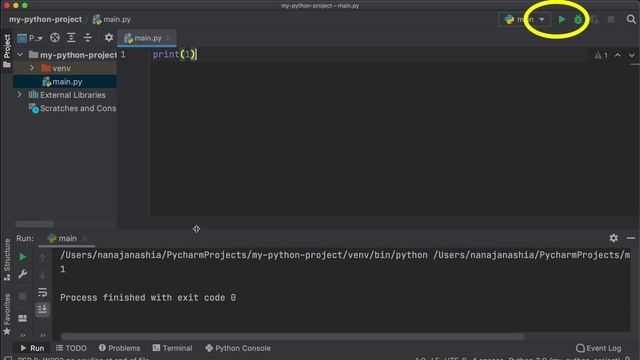
Task: Open the Python Console tab
Action: coord(238,348)
